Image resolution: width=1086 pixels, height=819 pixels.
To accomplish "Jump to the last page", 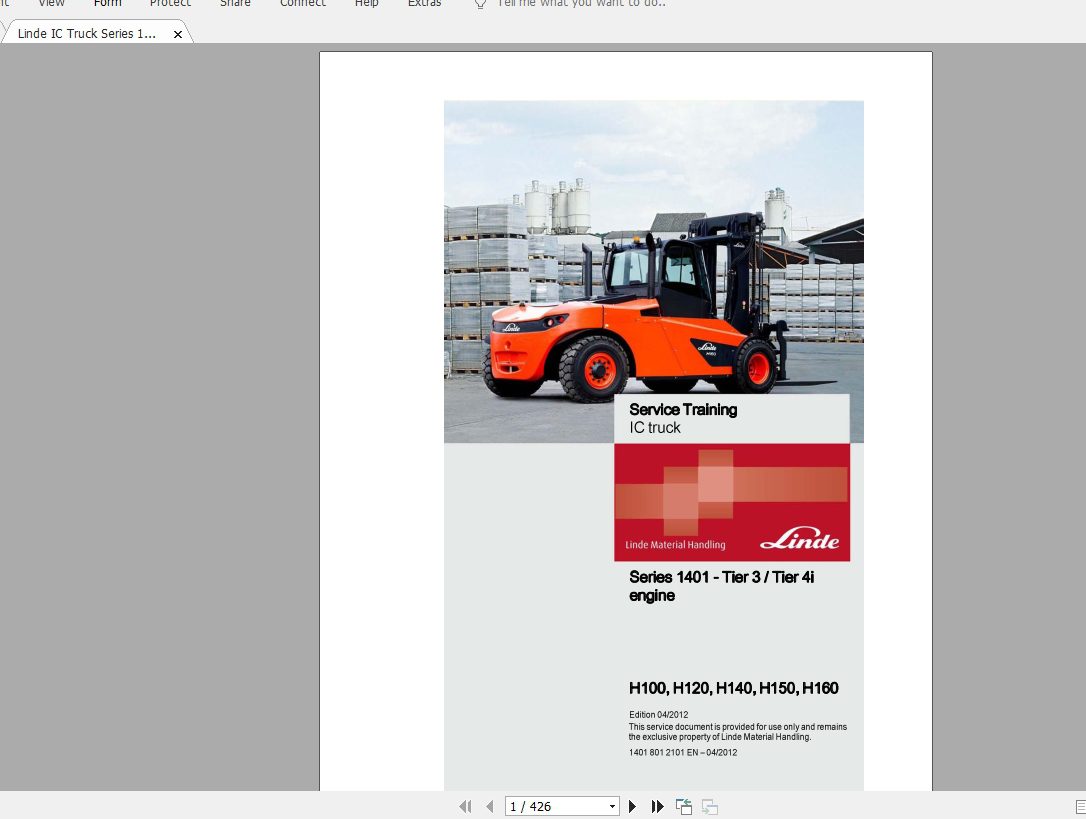I will pyautogui.click(x=657, y=807).
